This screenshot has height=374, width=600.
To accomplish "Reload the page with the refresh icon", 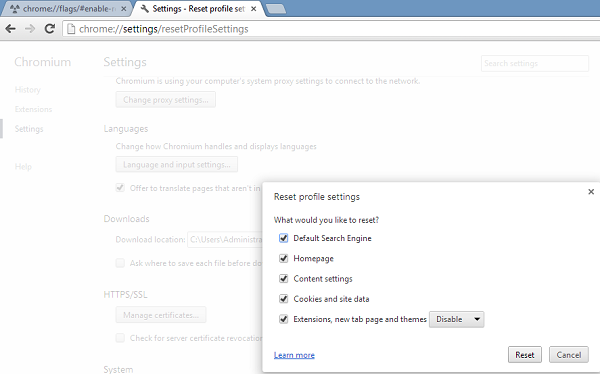I will click(50, 29).
